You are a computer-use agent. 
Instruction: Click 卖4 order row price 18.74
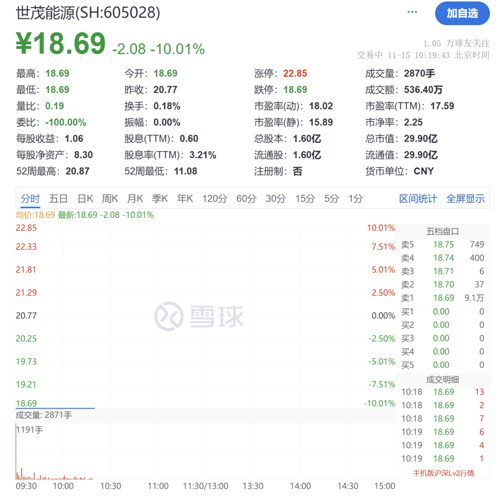(444, 258)
